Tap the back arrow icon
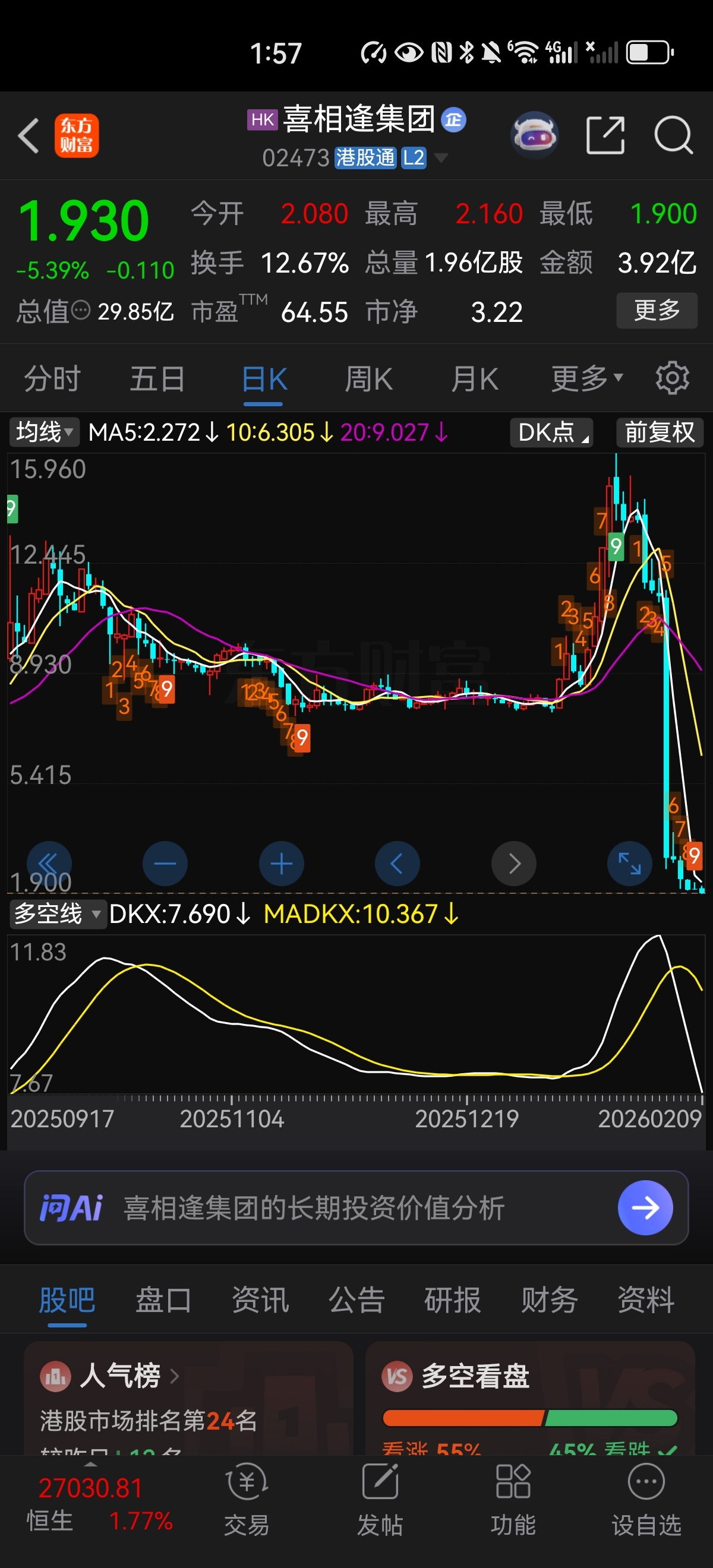Screen dimensions: 713x1568 click(x=28, y=135)
